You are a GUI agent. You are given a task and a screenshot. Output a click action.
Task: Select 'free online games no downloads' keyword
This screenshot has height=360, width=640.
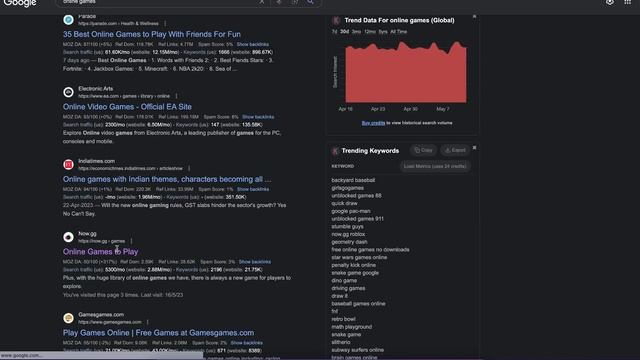[x=370, y=250]
